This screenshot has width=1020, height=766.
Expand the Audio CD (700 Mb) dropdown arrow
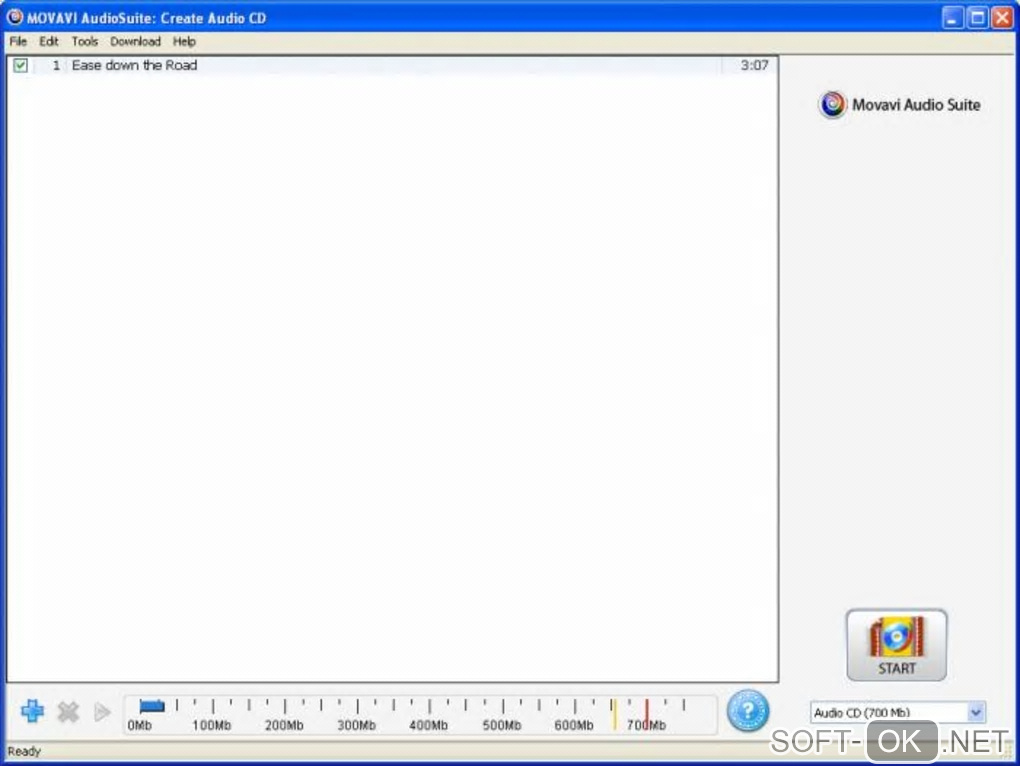976,712
